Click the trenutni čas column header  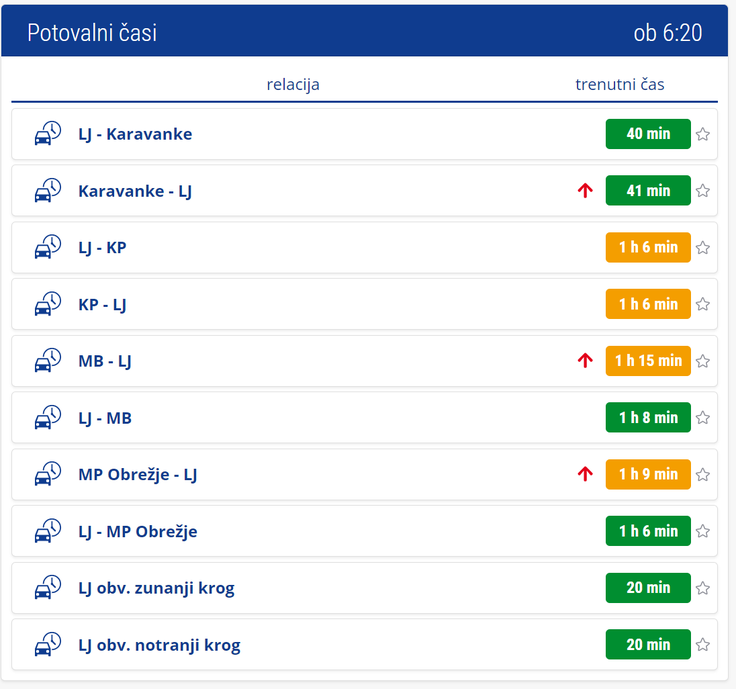pyautogui.click(x=620, y=84)
